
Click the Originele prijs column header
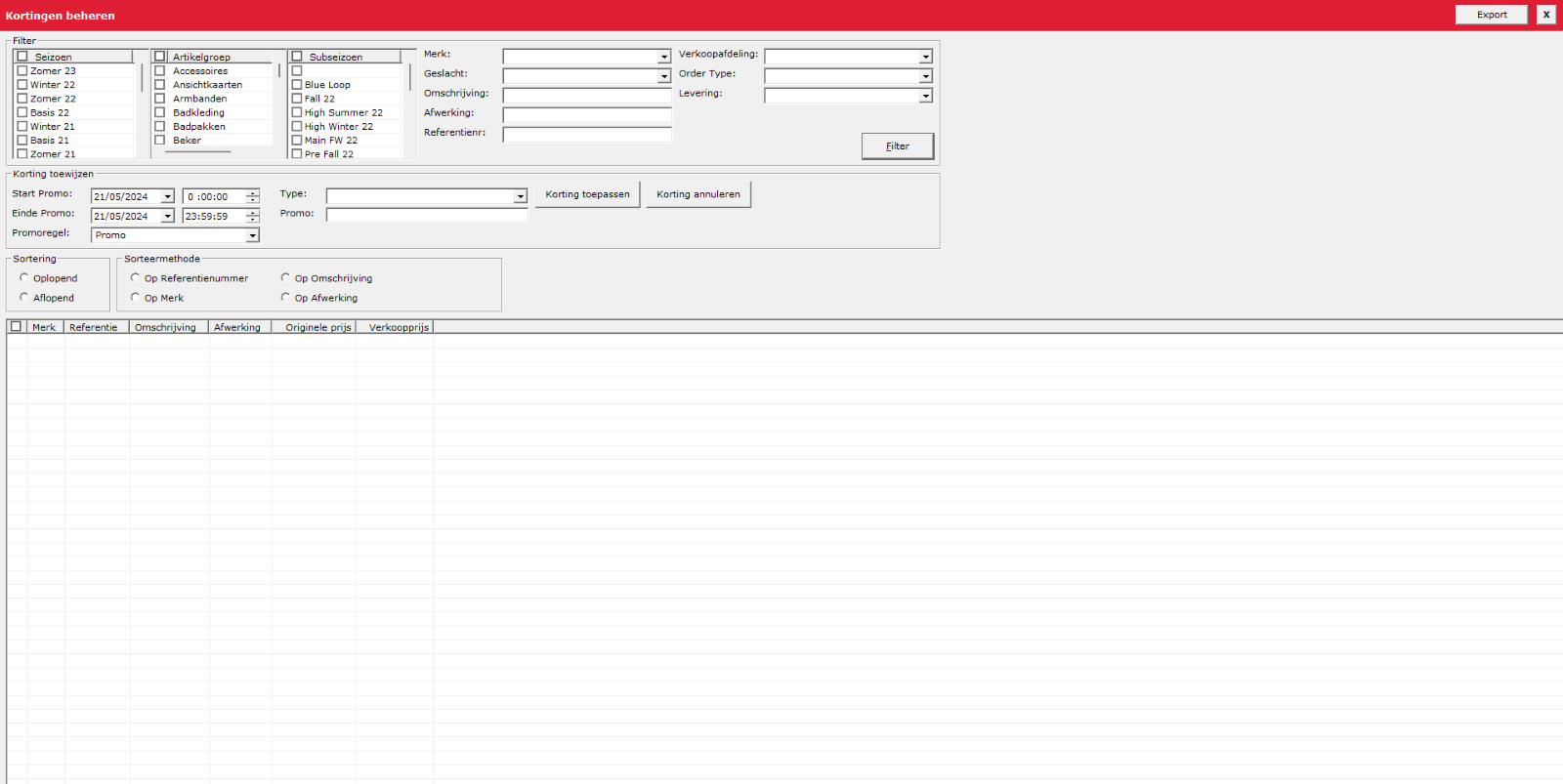(x=314, y=327)
